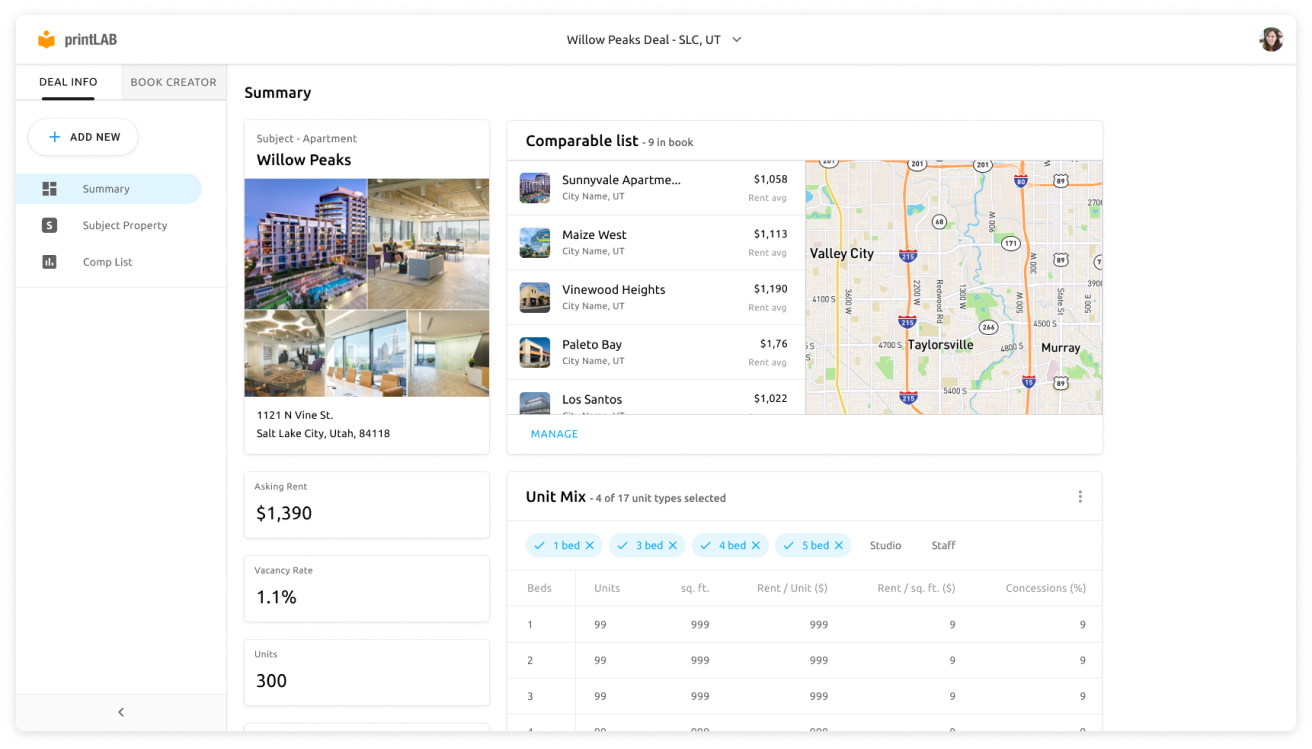This screenshot has width=1312, height=749.
Task: Select the Vinewood Heights comparable row
Action: pyautogui.click(x=656, y=298)
